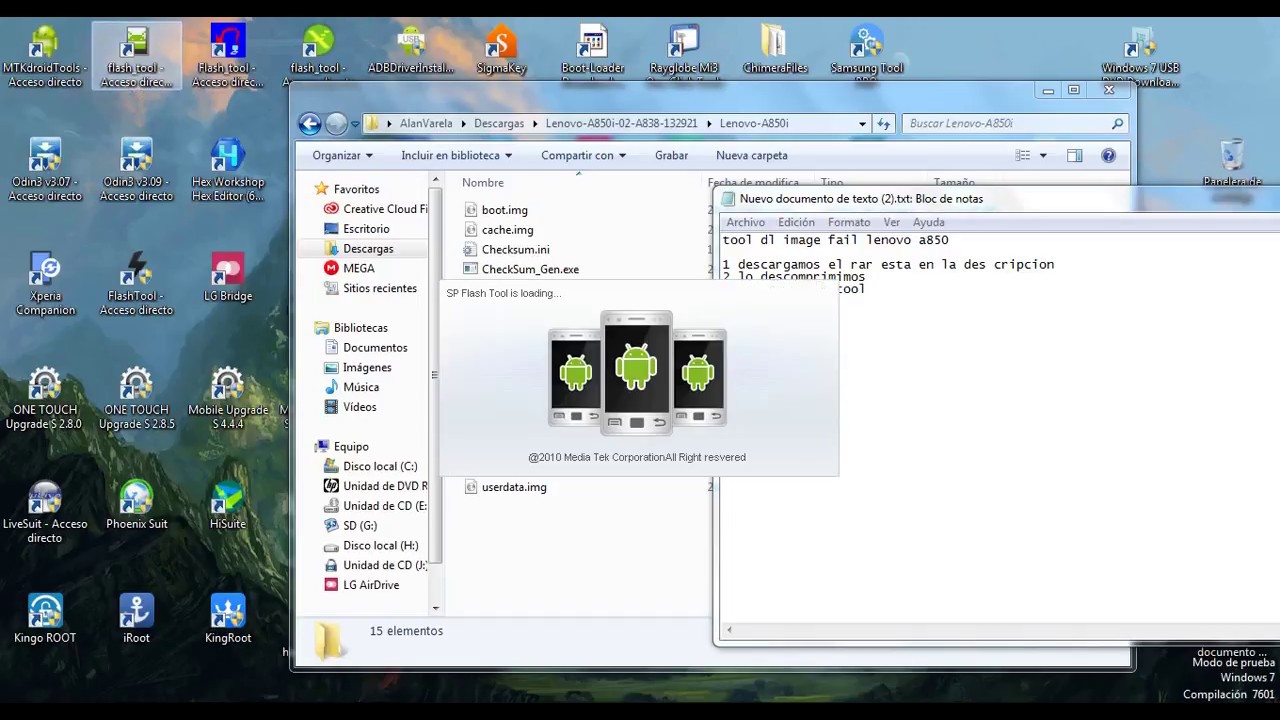1280x720 pixels.
Task: Open Formato menu in Notepad
Action: tap(849, 222)
